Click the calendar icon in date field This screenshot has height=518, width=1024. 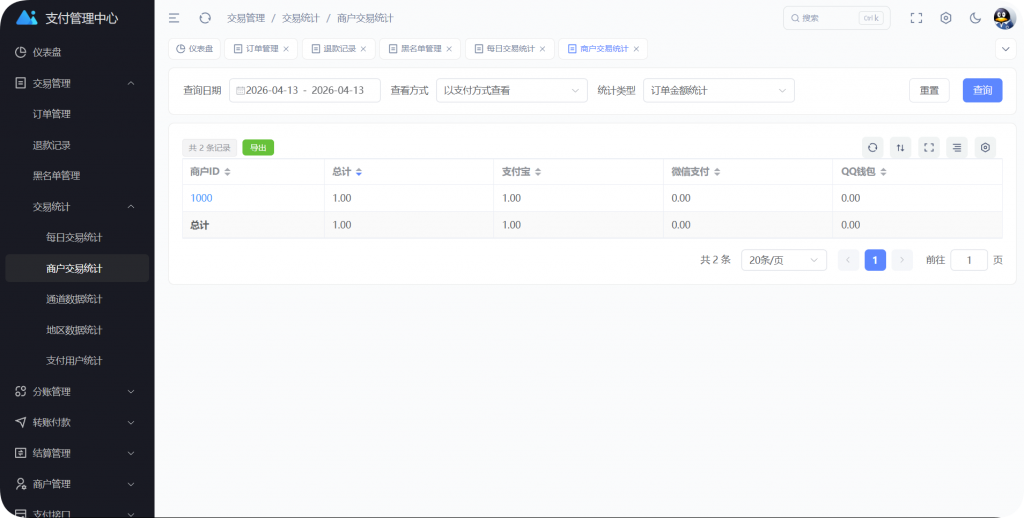(x=240, y=91)
